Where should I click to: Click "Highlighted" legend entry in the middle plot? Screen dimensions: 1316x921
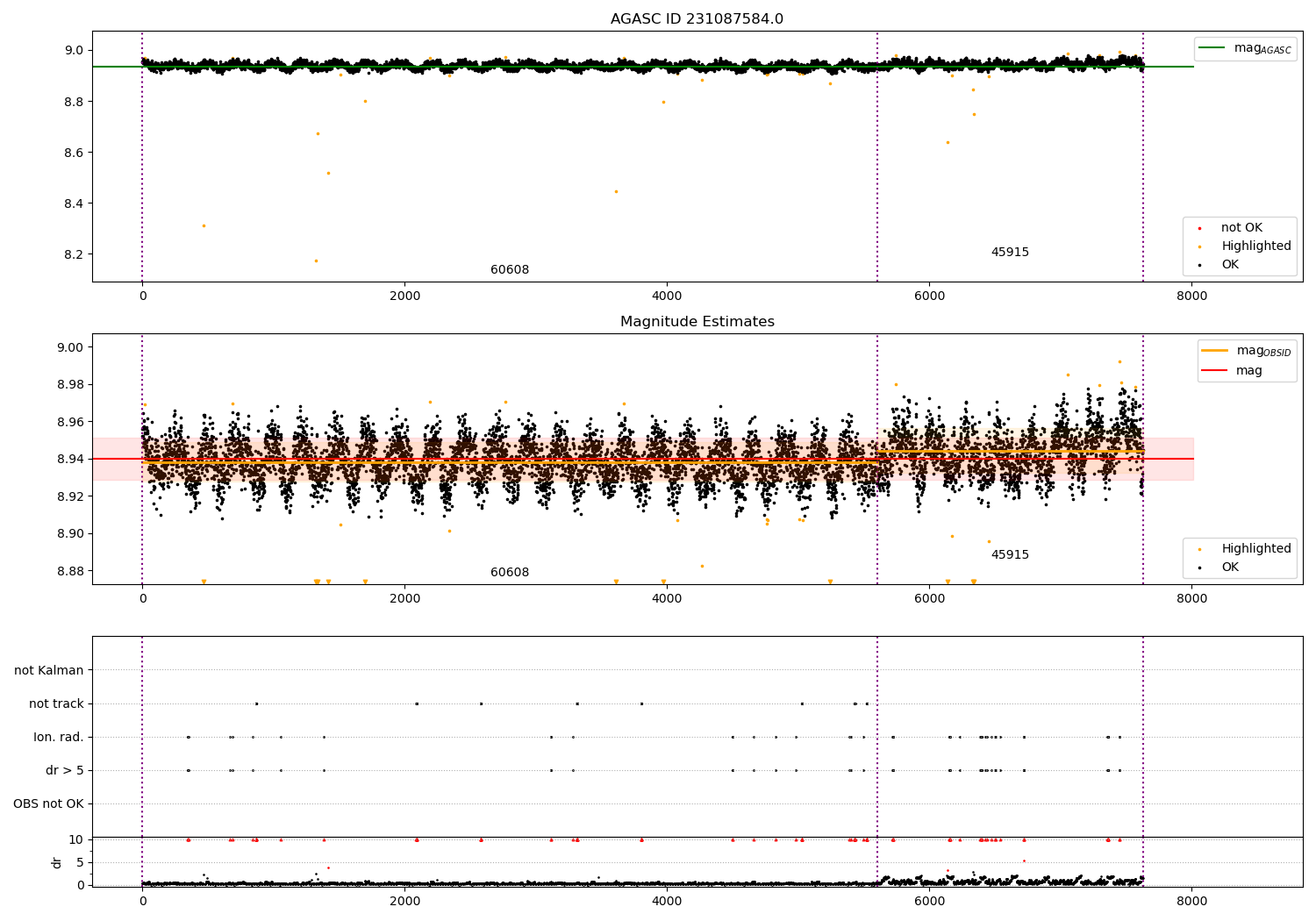pyautogui.click(x=1246, y=549)
